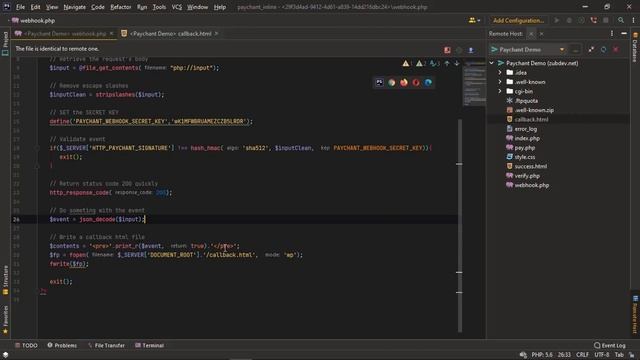The width and height of the screenshot is (640, 360).
Task: Open in PhpStorm built-in preview icon
Action: point(380,82)
